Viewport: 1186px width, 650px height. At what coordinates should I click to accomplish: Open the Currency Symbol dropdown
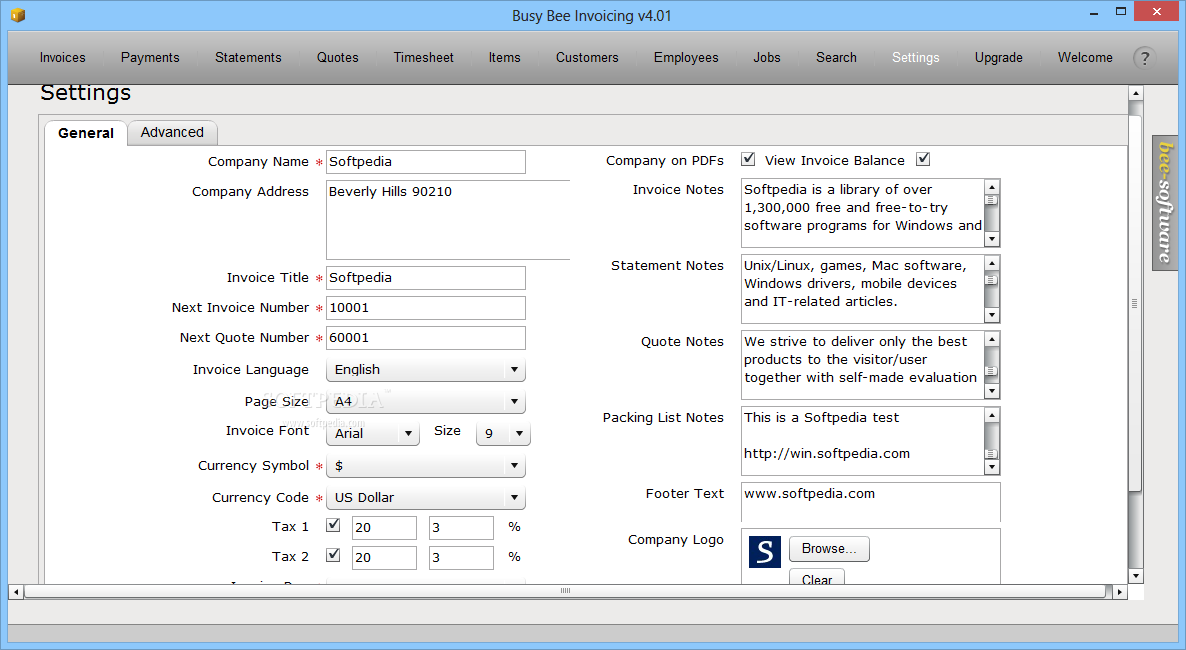coord(426,465)
